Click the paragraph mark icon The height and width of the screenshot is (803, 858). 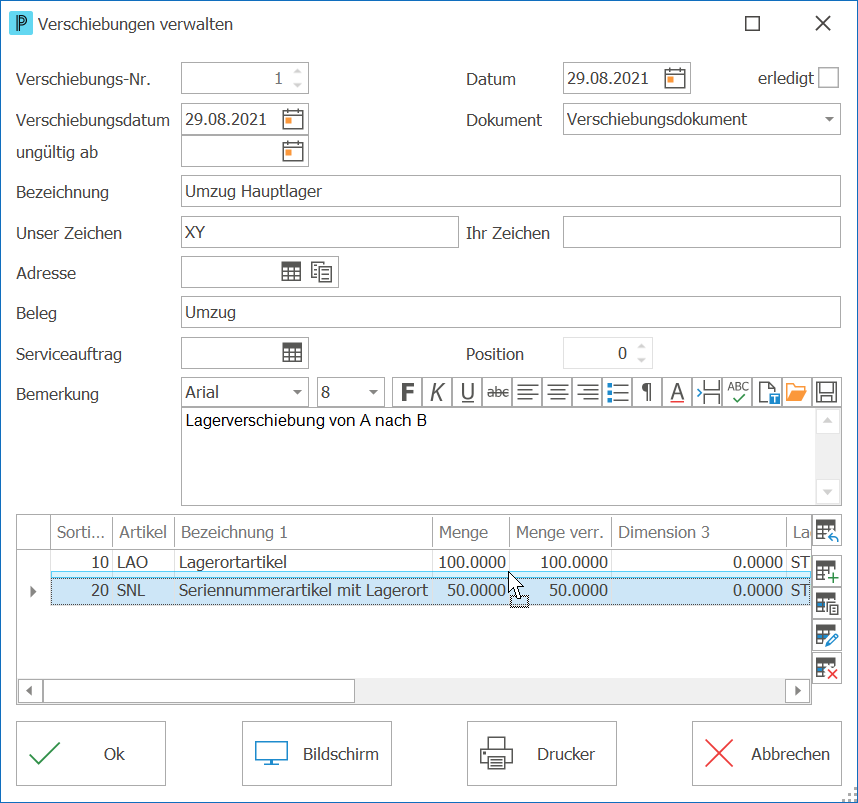(x=647, y=392)
